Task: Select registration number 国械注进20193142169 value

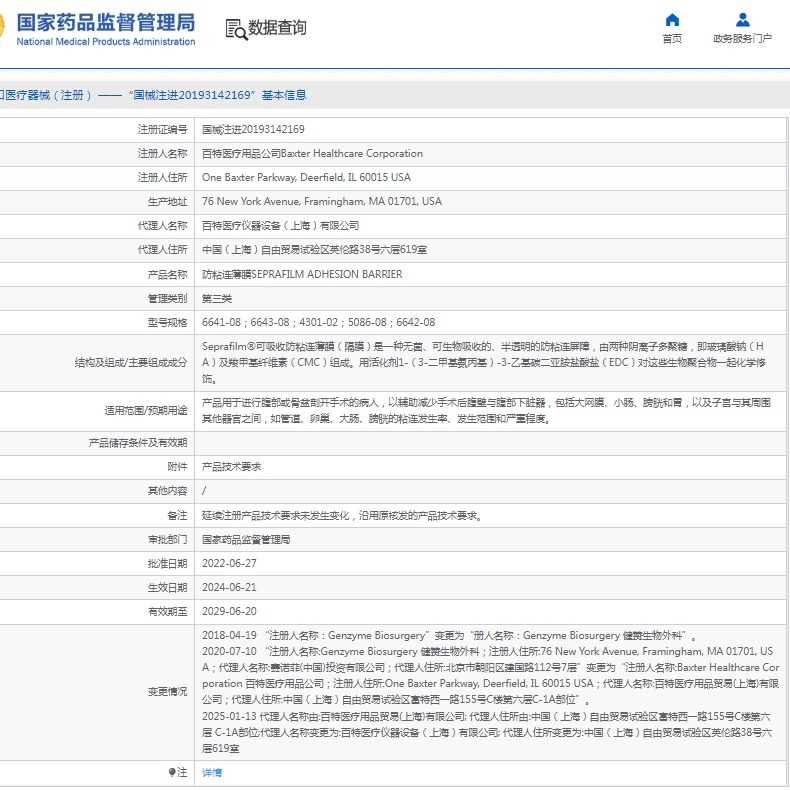Action: point(253,129)
